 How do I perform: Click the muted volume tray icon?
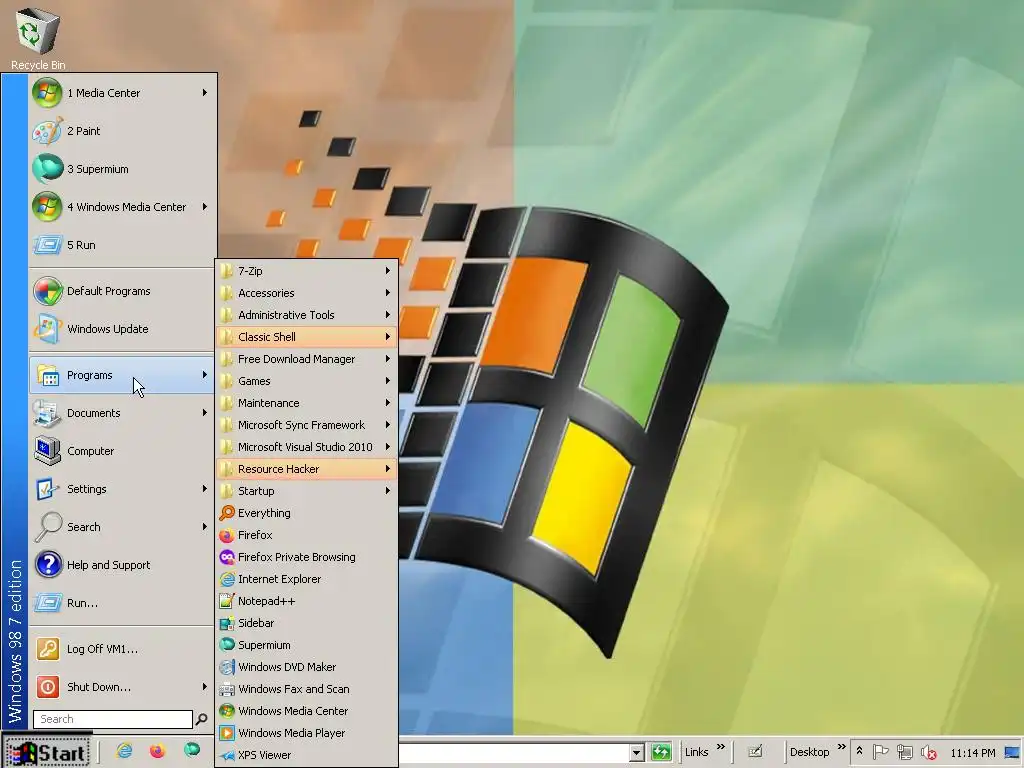(x=929, y=752)
